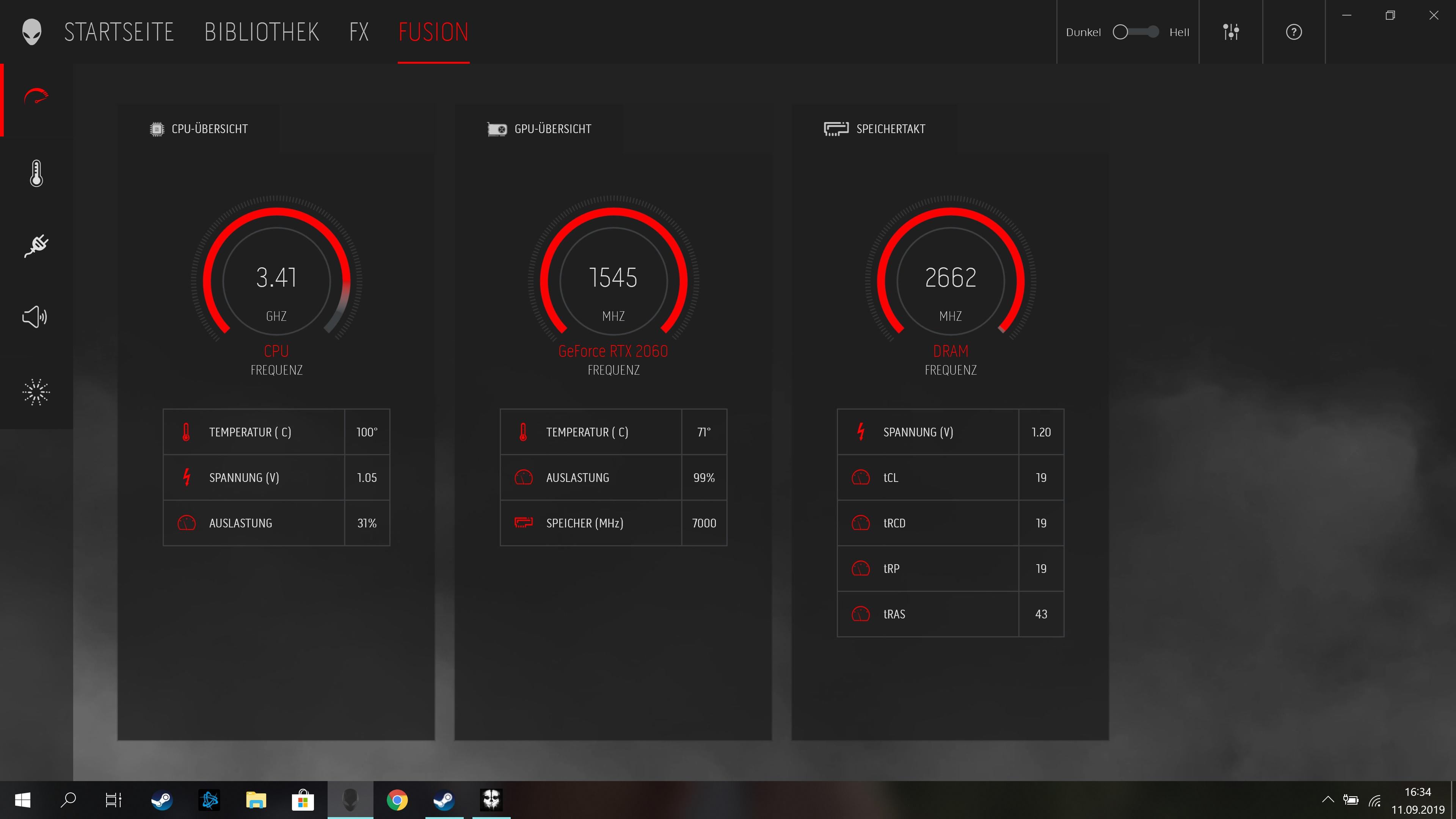Open the audio speaker sidebar section
This screenshot has width=1456, height=819.
[x=35, y=317]
